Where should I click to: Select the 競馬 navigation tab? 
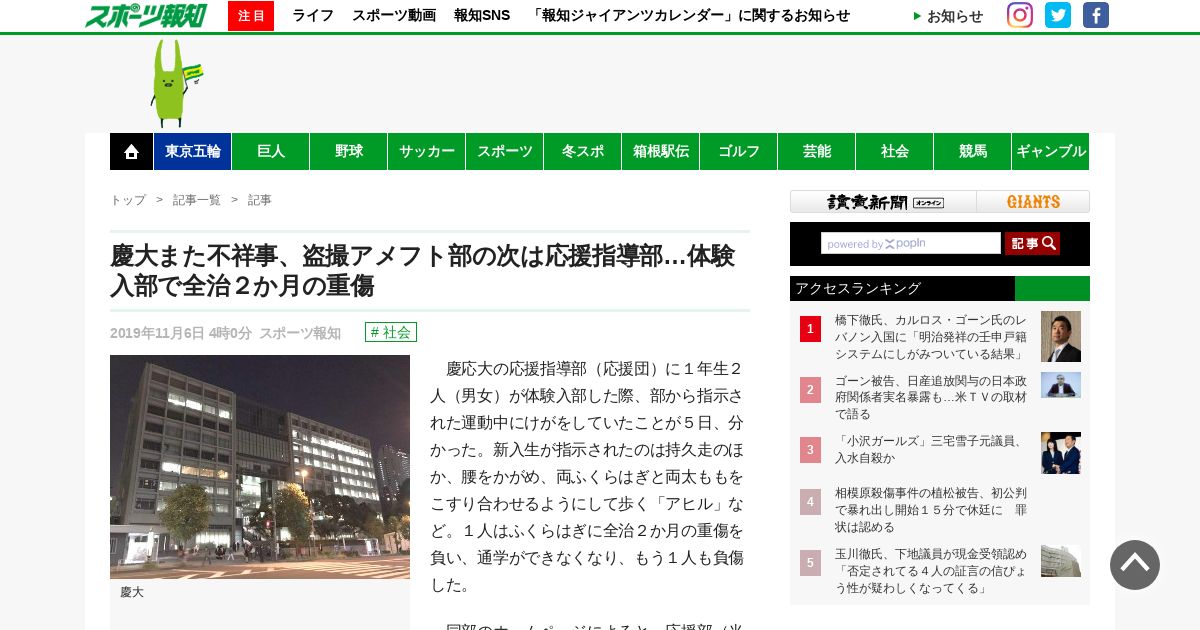(x=973, y=151)
